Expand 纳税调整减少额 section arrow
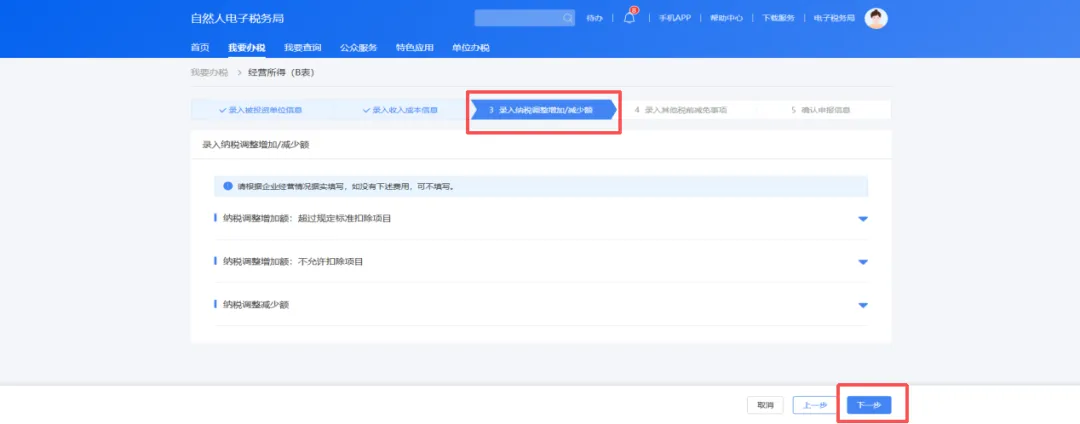Screen dimensions: 1080x424 (863, 305)
